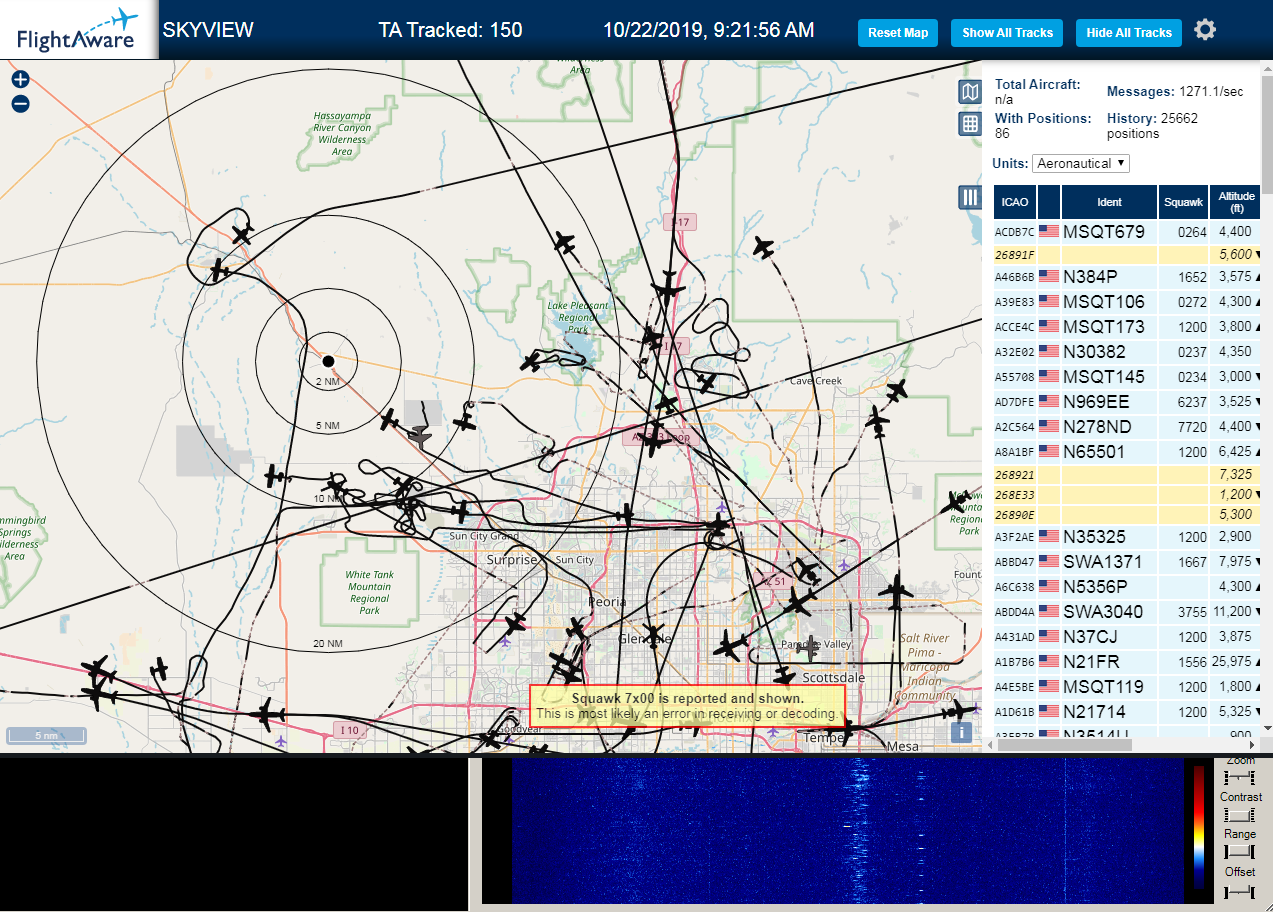This screenshot has width=1273, height=913.
Task: Select the yellow 268E33 row
Action: pos(1127,495)
